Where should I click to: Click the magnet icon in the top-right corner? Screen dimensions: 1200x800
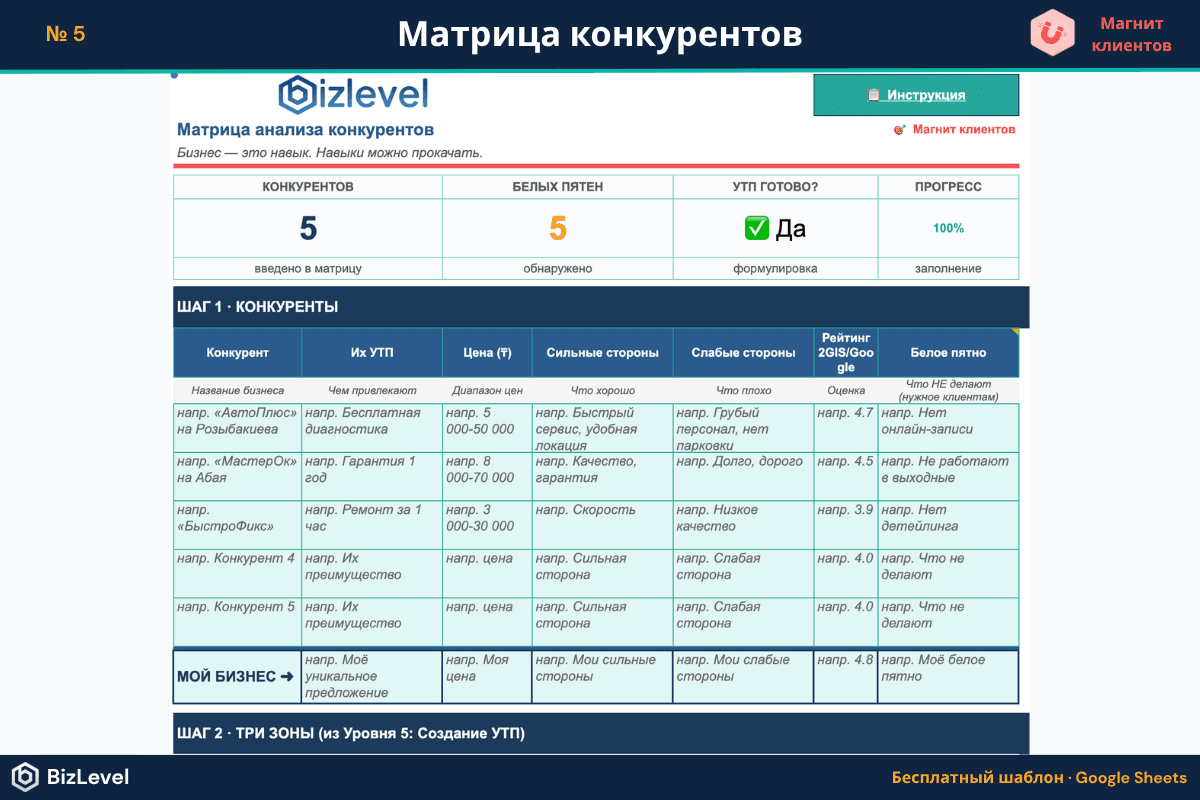click(x=1051, y=32)
